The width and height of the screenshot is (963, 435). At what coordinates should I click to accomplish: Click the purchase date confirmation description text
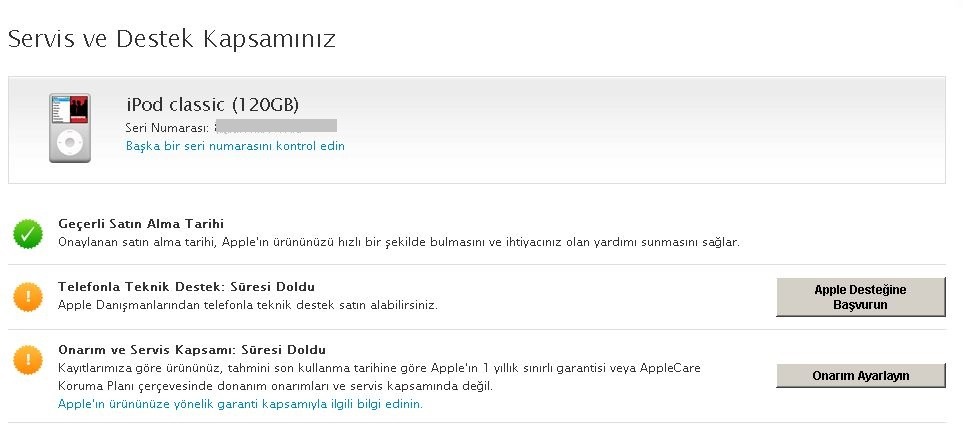pos(399,242)
